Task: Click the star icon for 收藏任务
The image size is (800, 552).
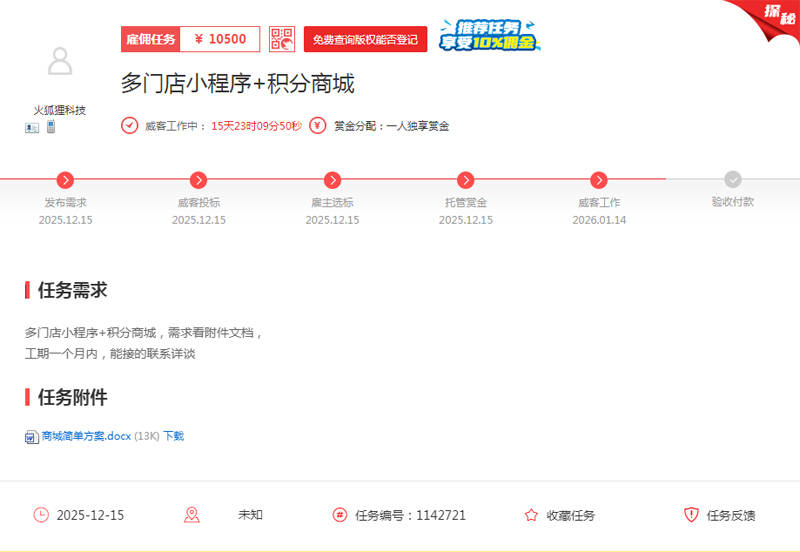Action: [531, 515]
